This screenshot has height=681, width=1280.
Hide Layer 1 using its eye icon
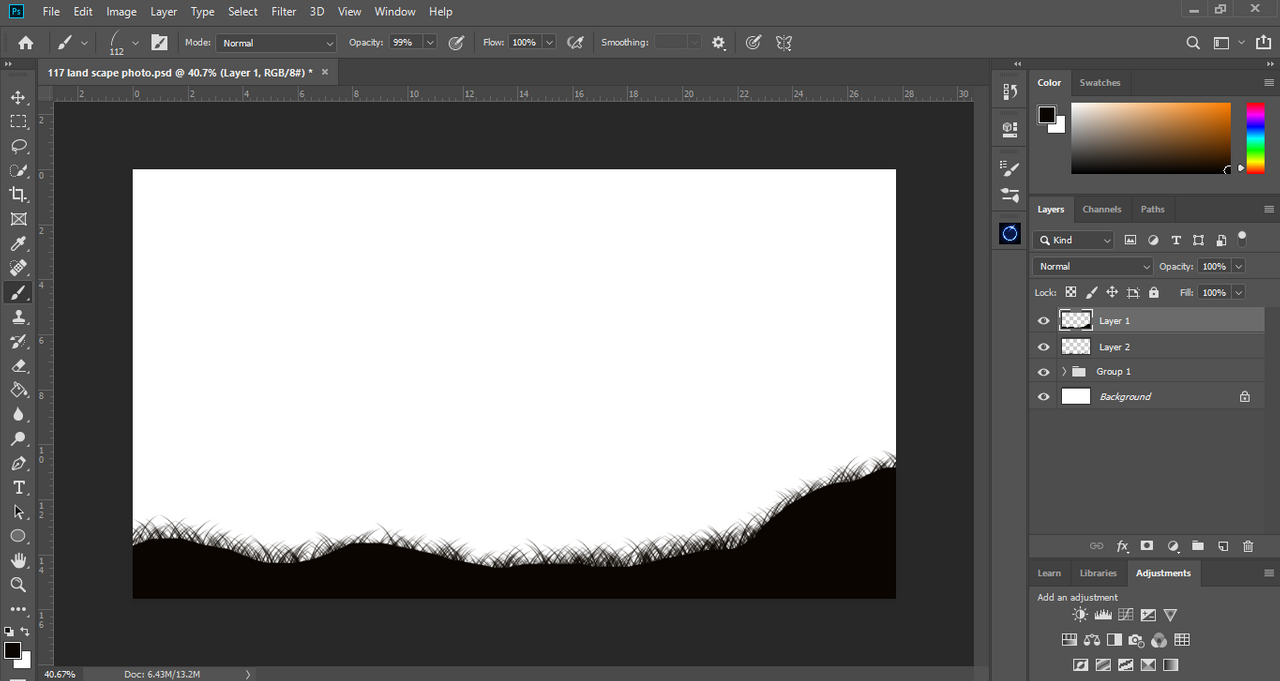coord(1044,321)
